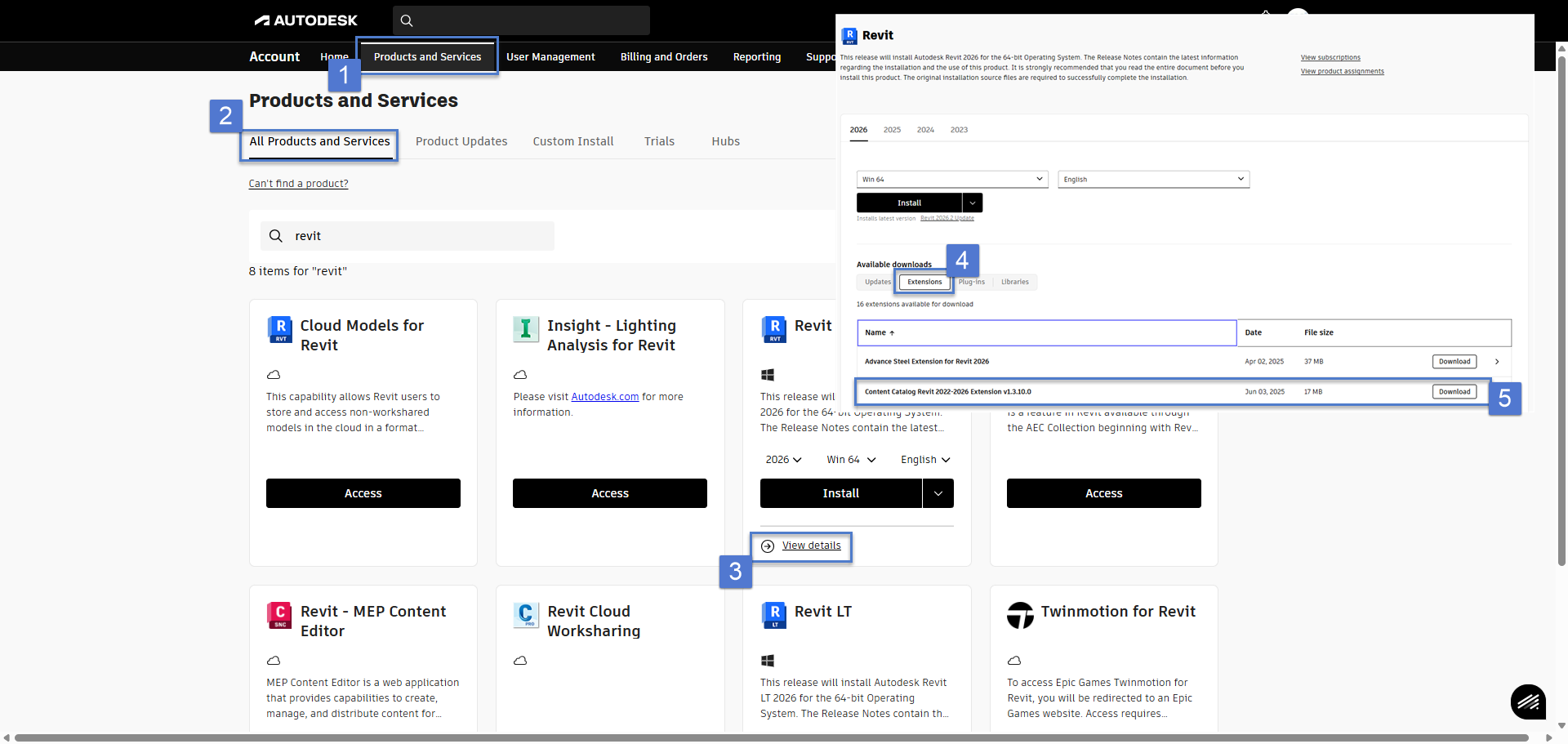The image size is (1568, 744).
Task: Select the 2023 version tab in details panel
Action: 959,130
